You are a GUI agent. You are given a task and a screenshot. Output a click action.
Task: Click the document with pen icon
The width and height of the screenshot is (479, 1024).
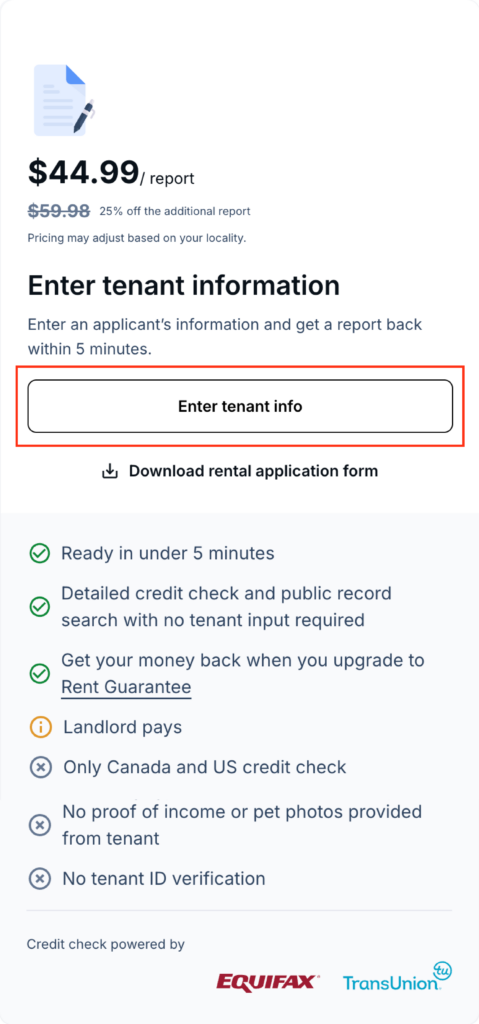click(65, 100)
